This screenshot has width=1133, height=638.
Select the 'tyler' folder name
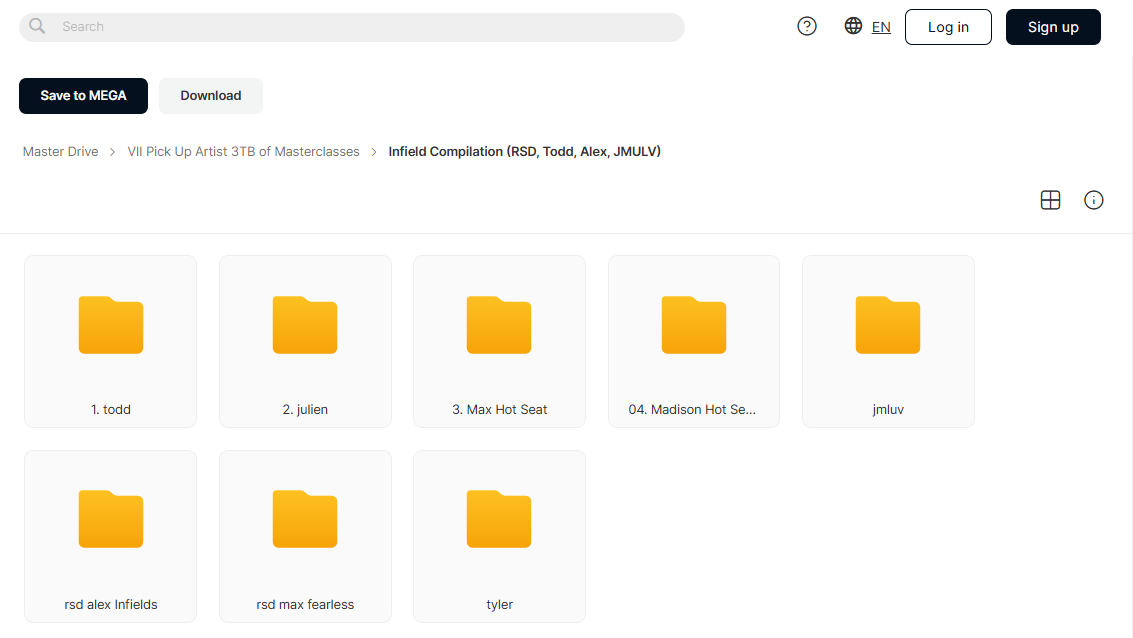[499, 605]
